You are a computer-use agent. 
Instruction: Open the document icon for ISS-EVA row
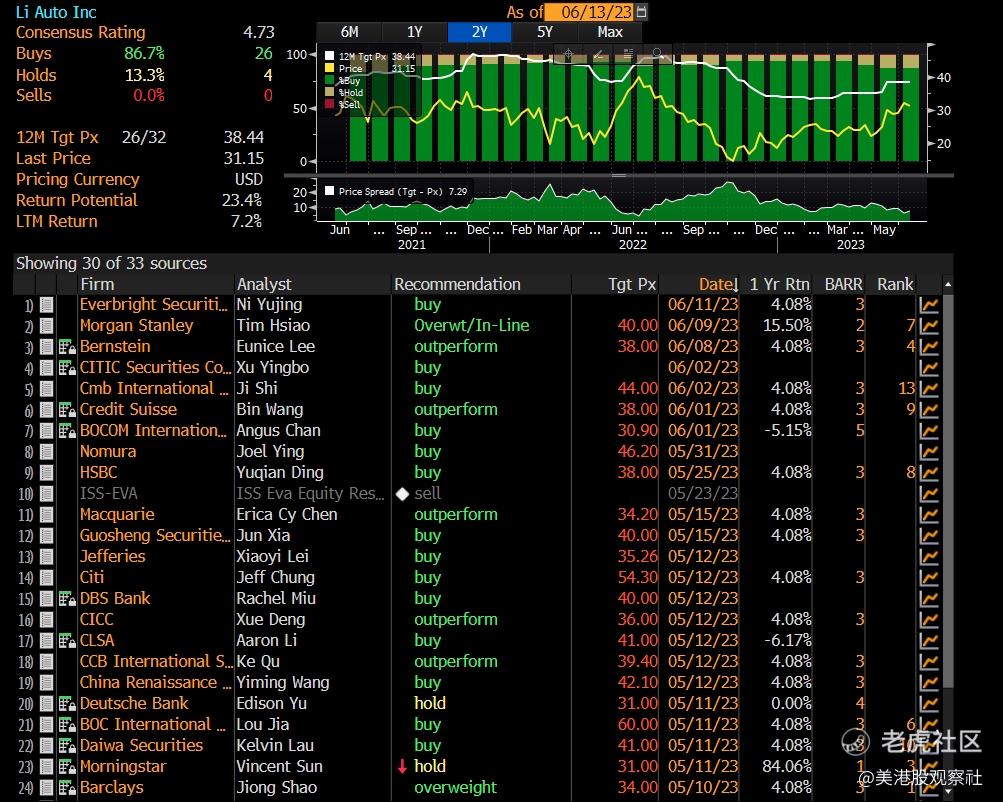pyautogui.click(x=46, y=494)
